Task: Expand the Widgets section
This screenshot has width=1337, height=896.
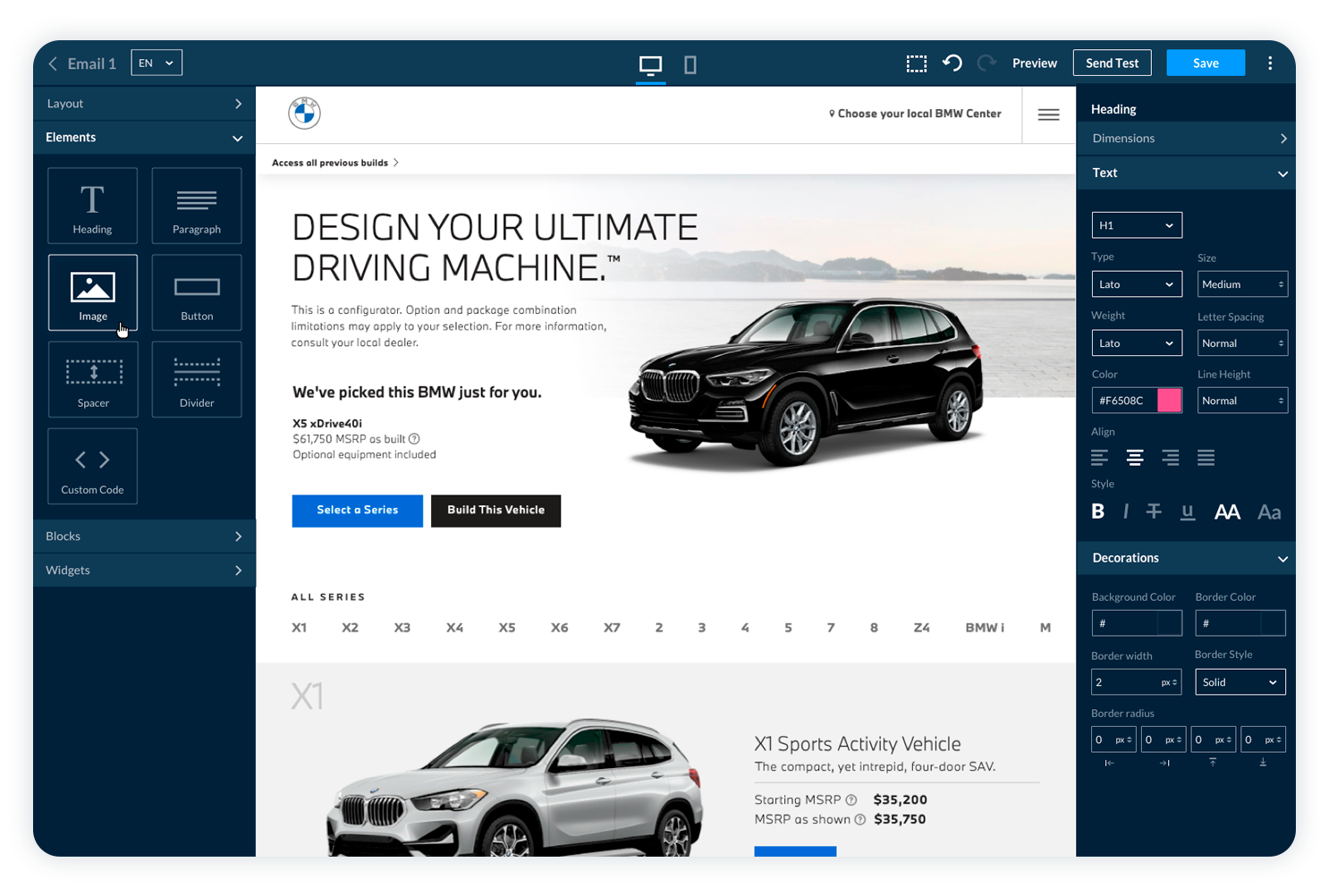Action: pyautogui.click(x=144, y=571)
